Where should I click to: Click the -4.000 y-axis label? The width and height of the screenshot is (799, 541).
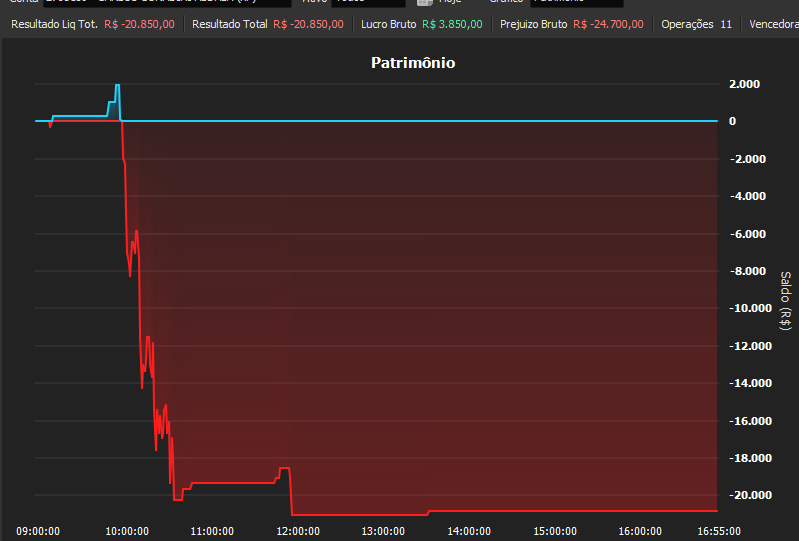tap(748, 196)
